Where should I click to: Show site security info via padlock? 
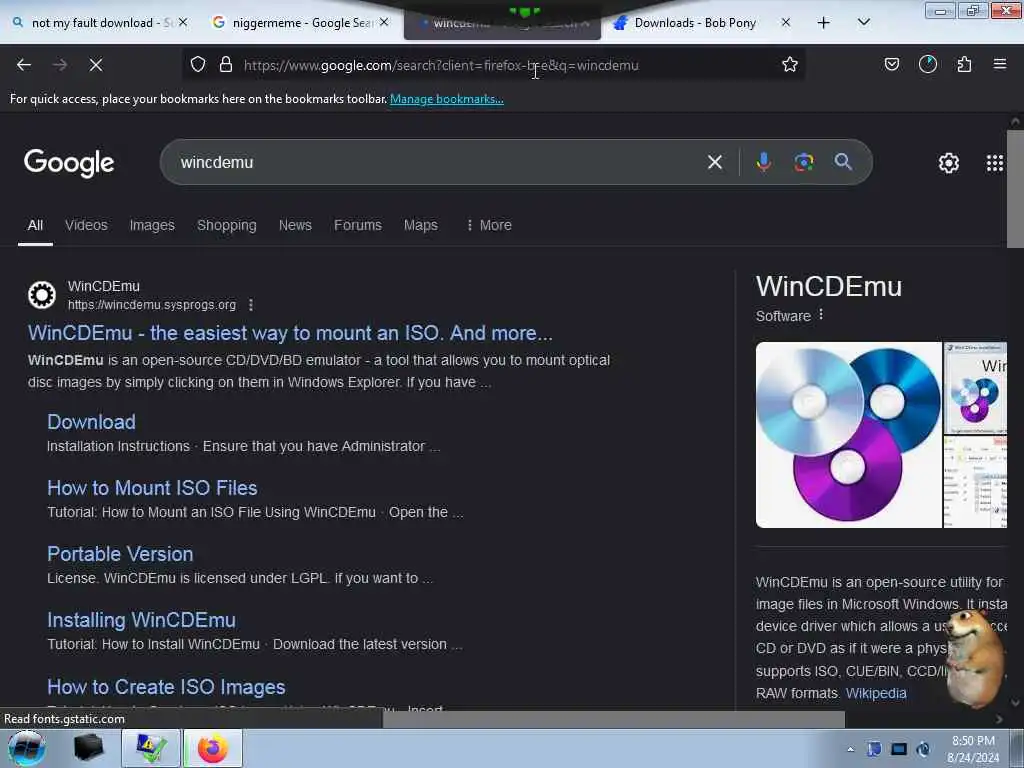pos(226,65)
